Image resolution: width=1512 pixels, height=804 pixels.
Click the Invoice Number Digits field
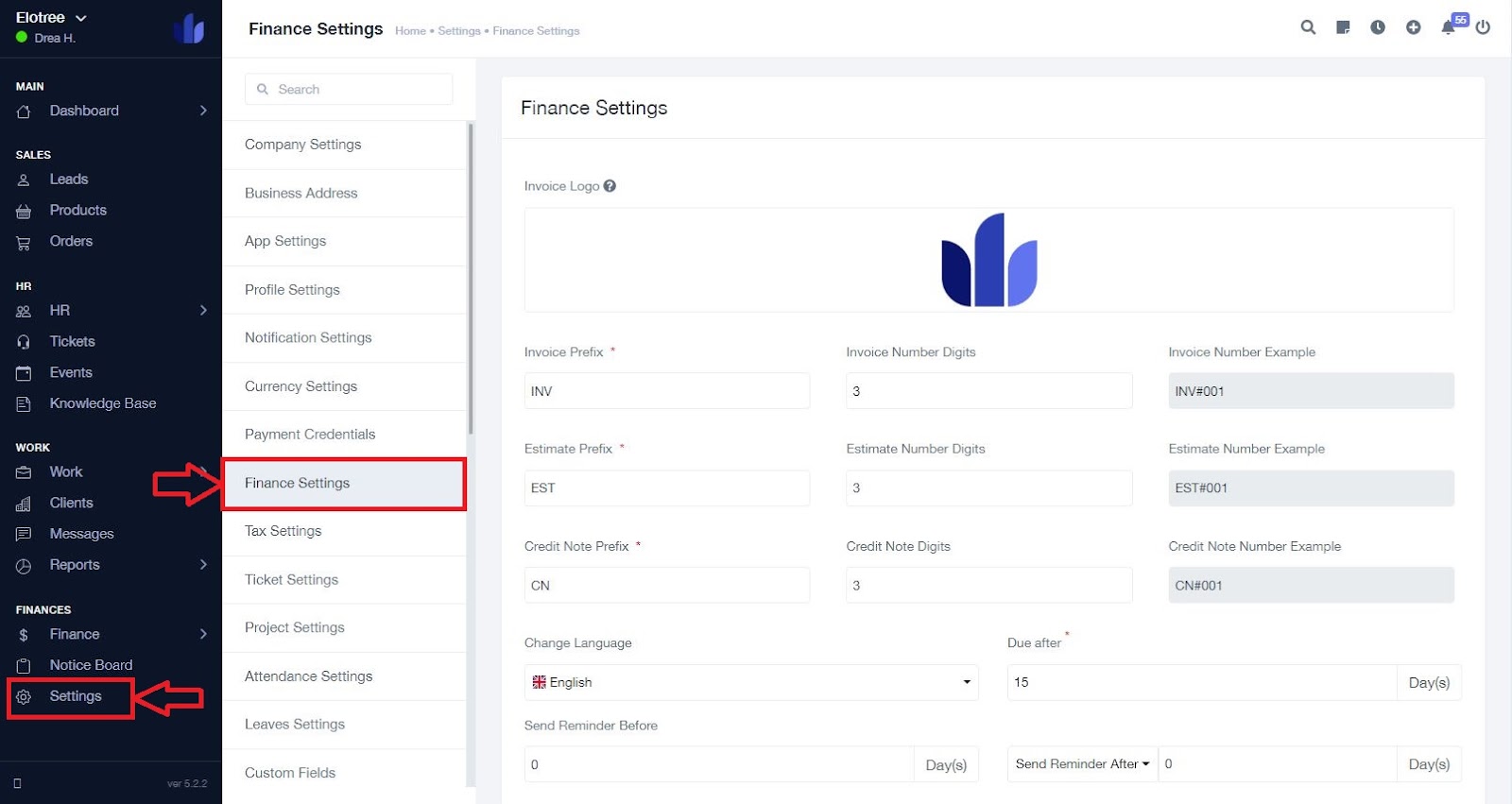click(989, 391)
